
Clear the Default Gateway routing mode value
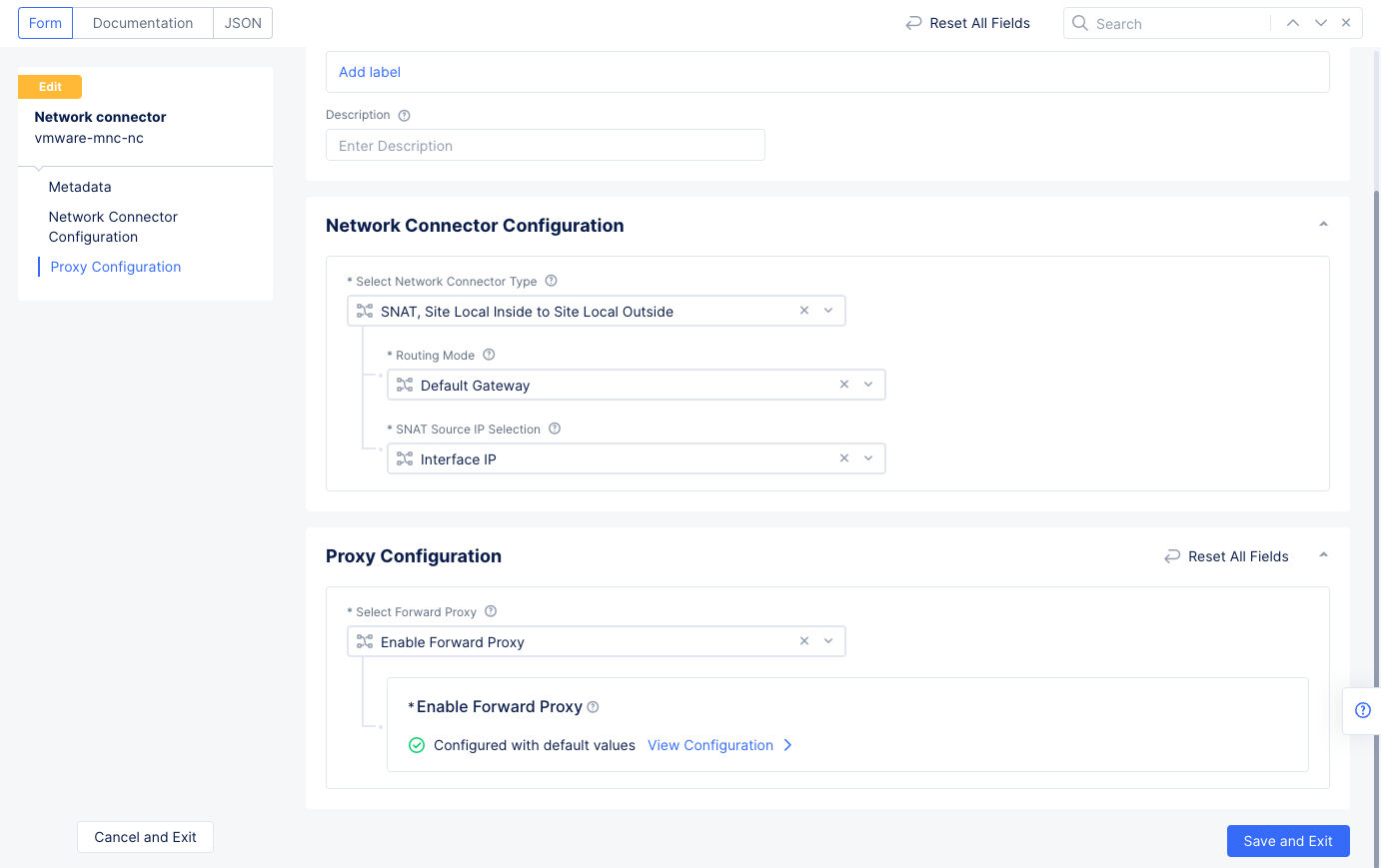844,384
